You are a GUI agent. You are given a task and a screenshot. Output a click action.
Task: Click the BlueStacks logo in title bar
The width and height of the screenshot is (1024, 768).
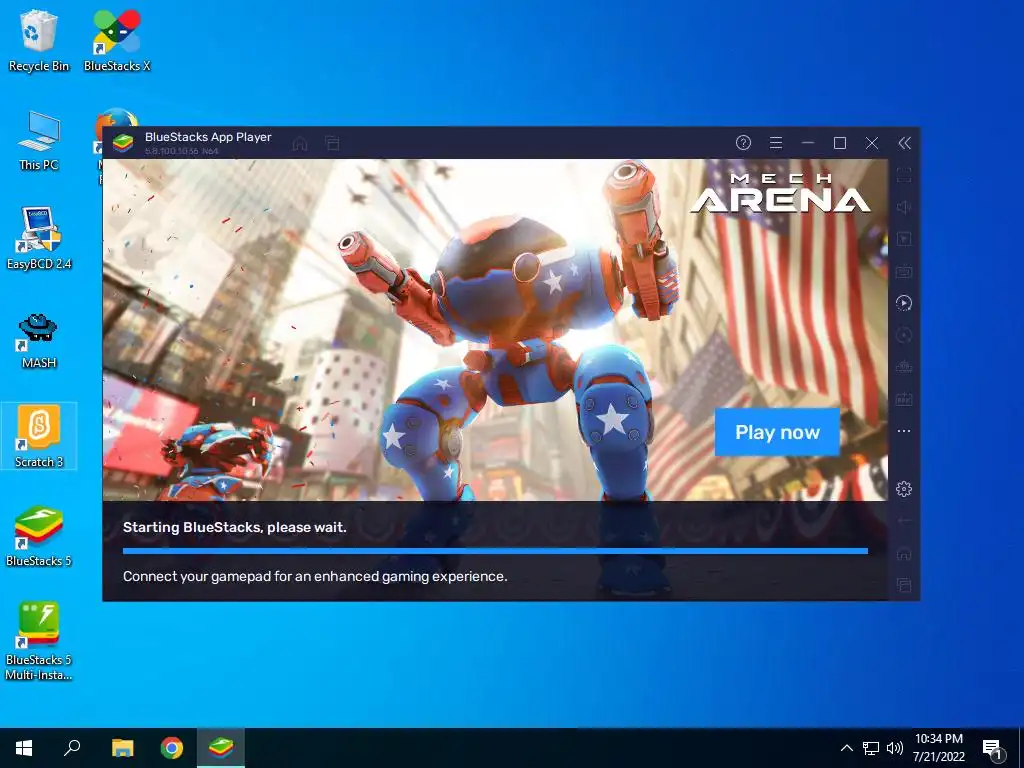coord(123,142)
